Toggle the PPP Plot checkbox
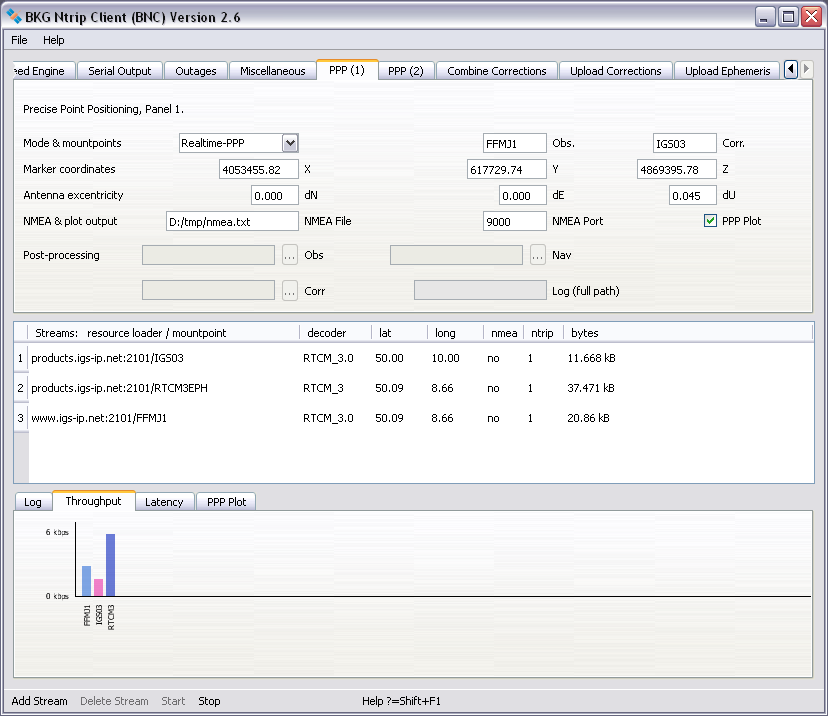This screenshot has height=716, width=828. pyautogui.click(x=711, y=221)
